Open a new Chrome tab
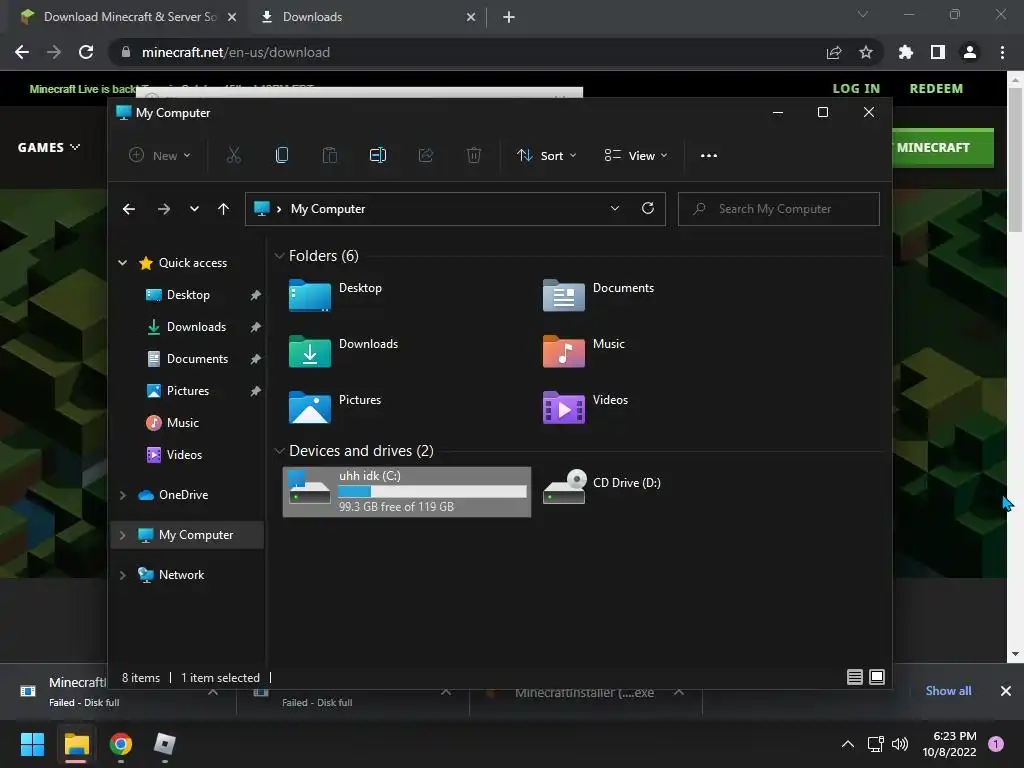The width and height of the screenshot is (1024, 768). click(509, 17)
